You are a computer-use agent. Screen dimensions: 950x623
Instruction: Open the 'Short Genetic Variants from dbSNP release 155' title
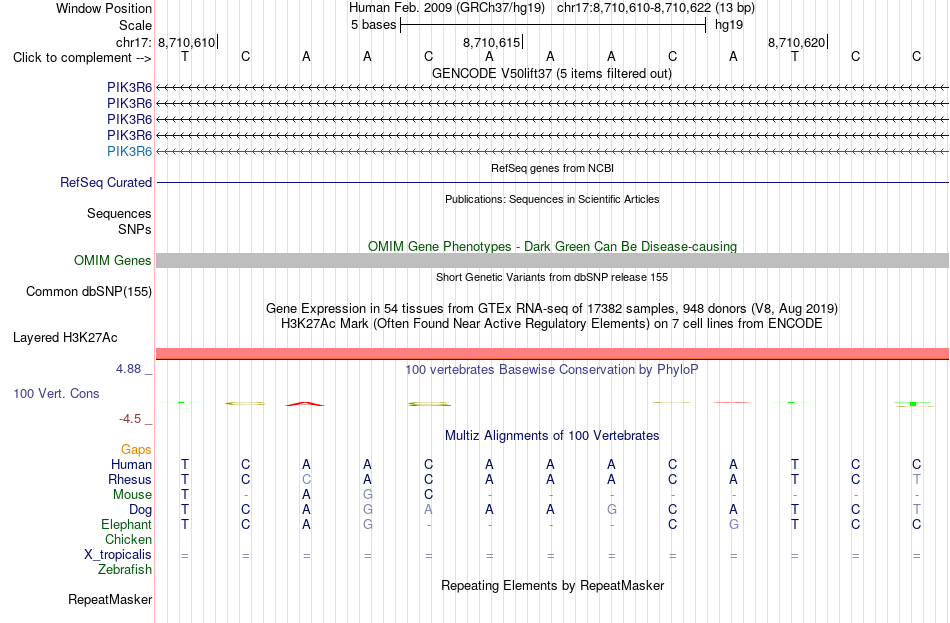[x=552, y=277]
